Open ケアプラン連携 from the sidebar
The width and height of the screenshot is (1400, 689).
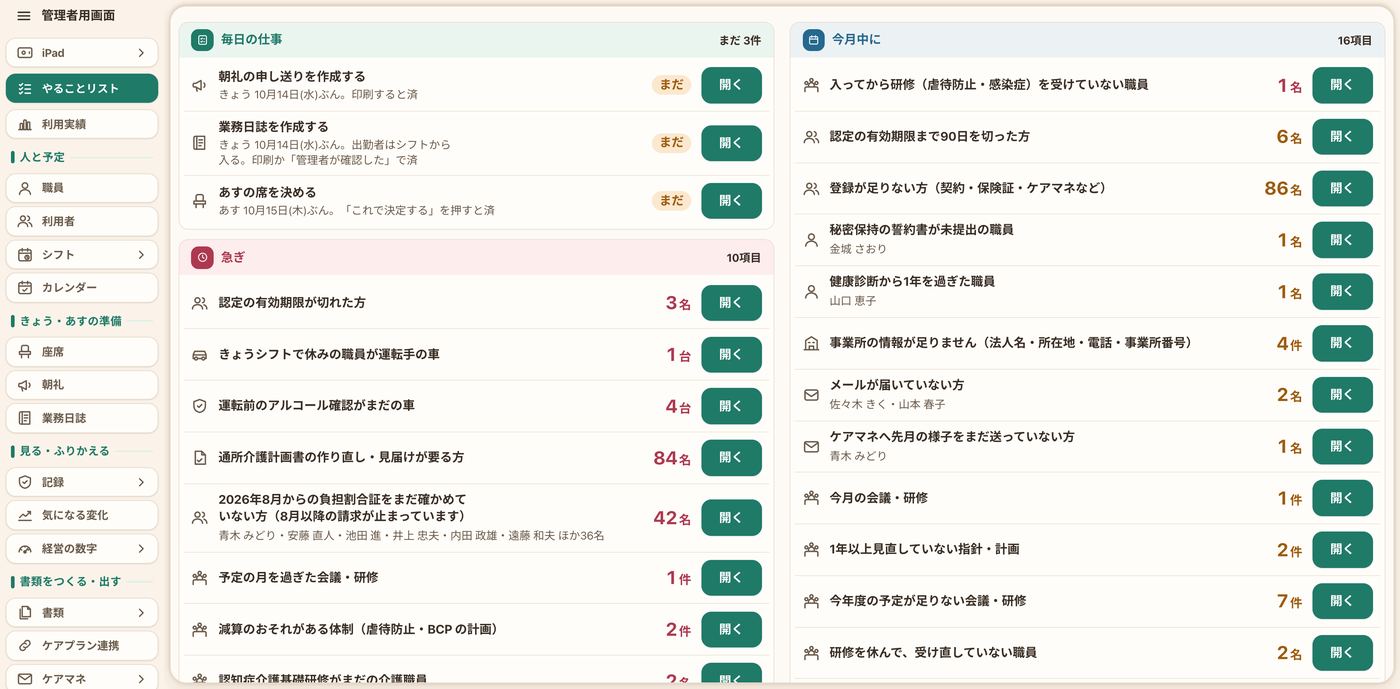click(x=82, y=646)
